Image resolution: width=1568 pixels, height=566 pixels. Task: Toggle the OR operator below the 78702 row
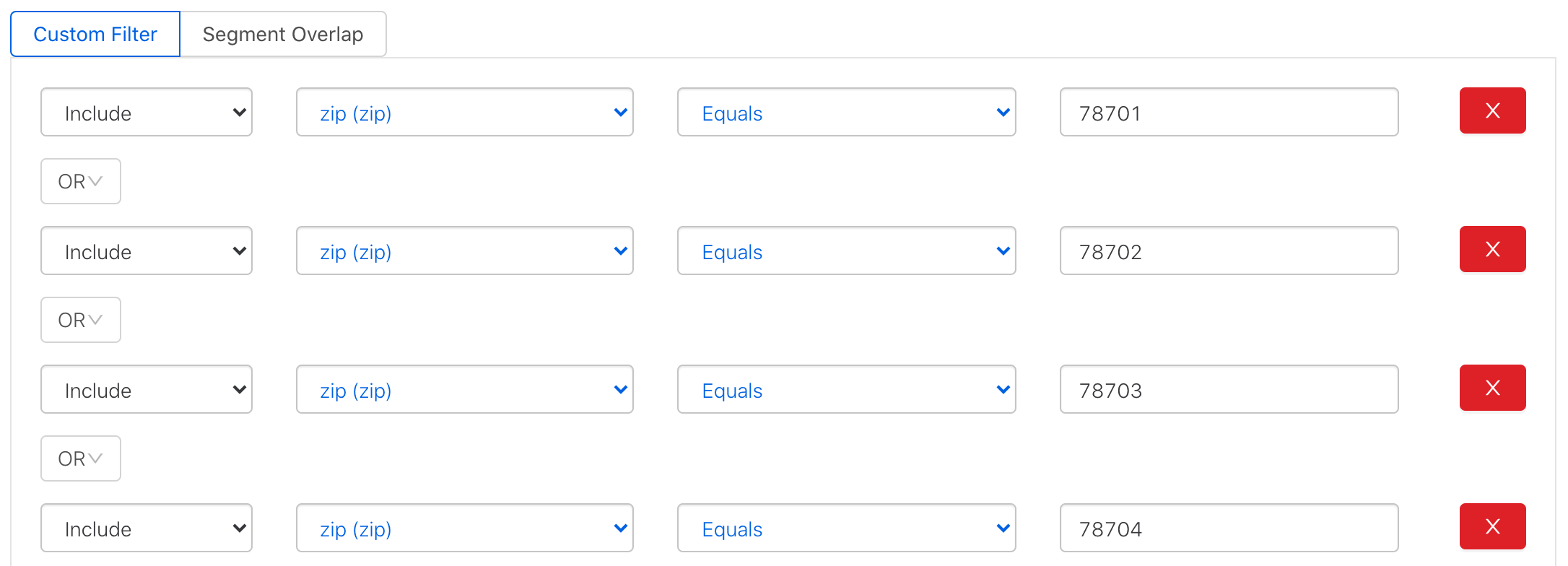coord(80,320)
